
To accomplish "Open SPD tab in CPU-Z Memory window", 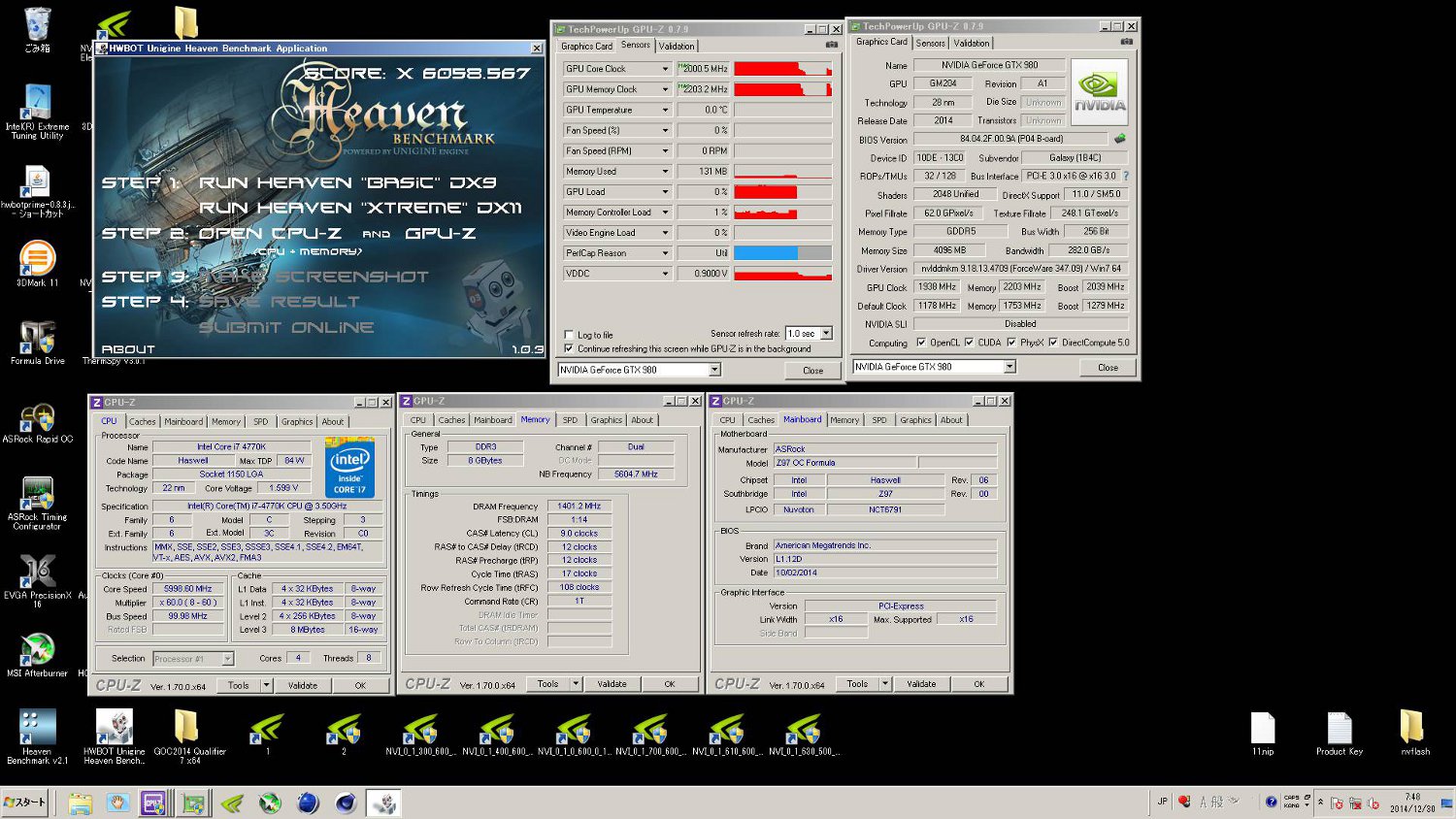I will click(x=570, y=420).
